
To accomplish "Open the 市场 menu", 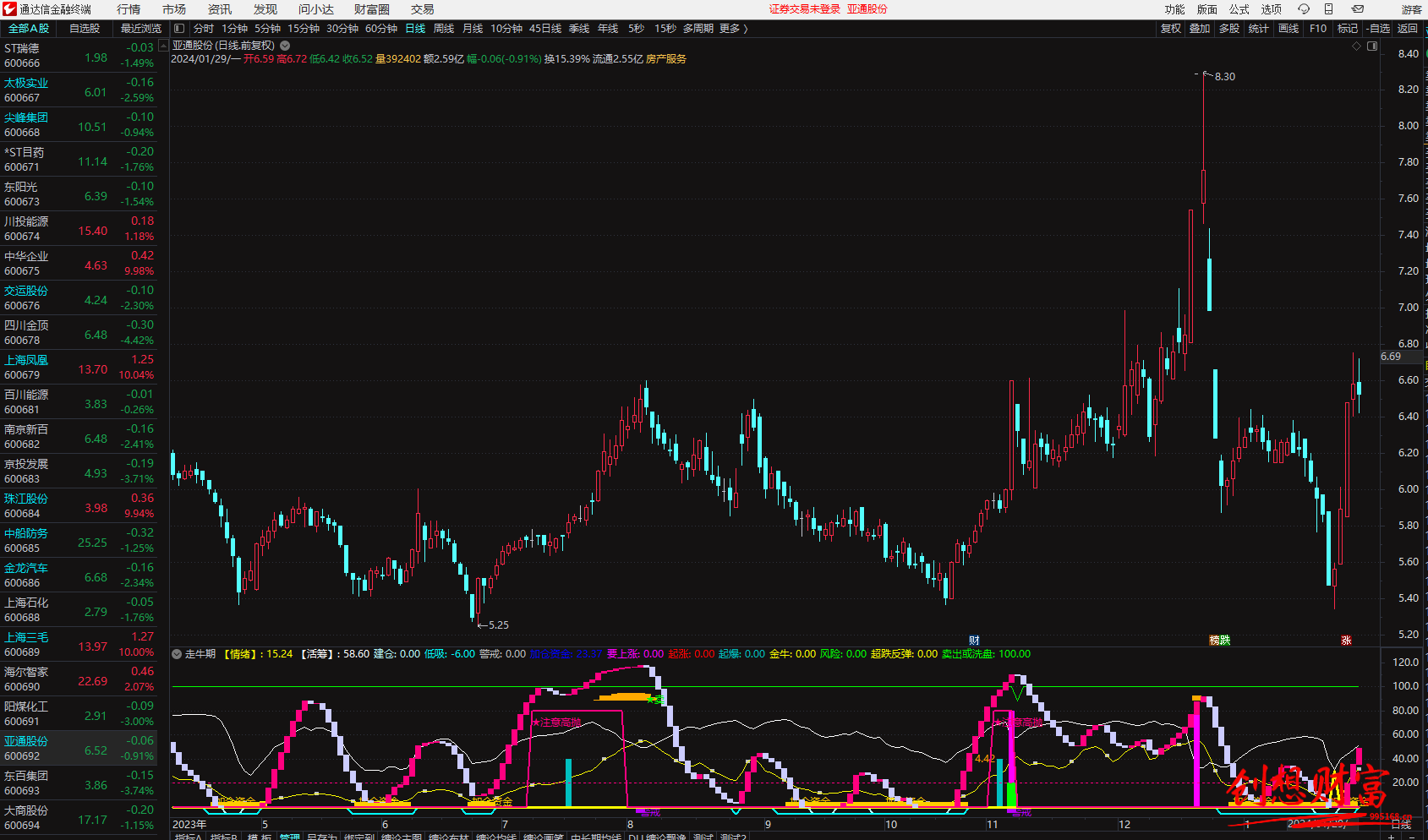I will (x=174, y=9).
